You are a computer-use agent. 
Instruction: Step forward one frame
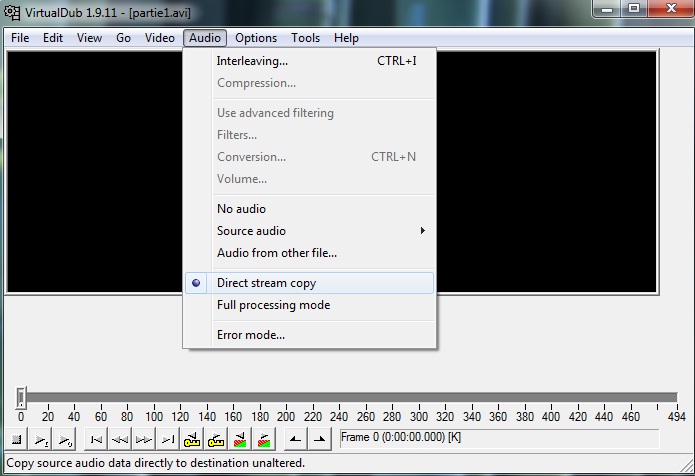pyautogui.click(x=144, y=439)
